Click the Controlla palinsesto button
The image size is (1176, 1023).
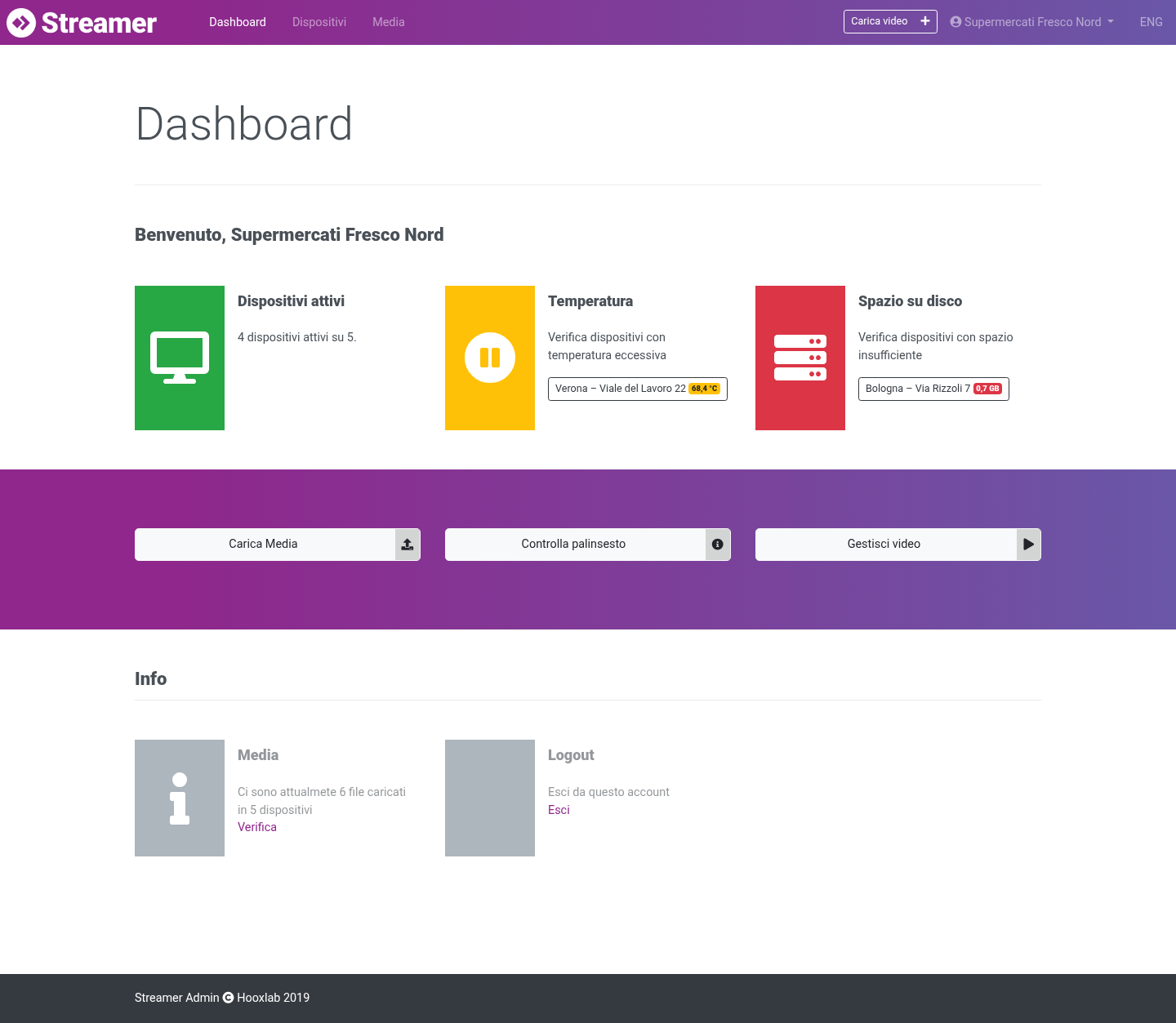588,545
